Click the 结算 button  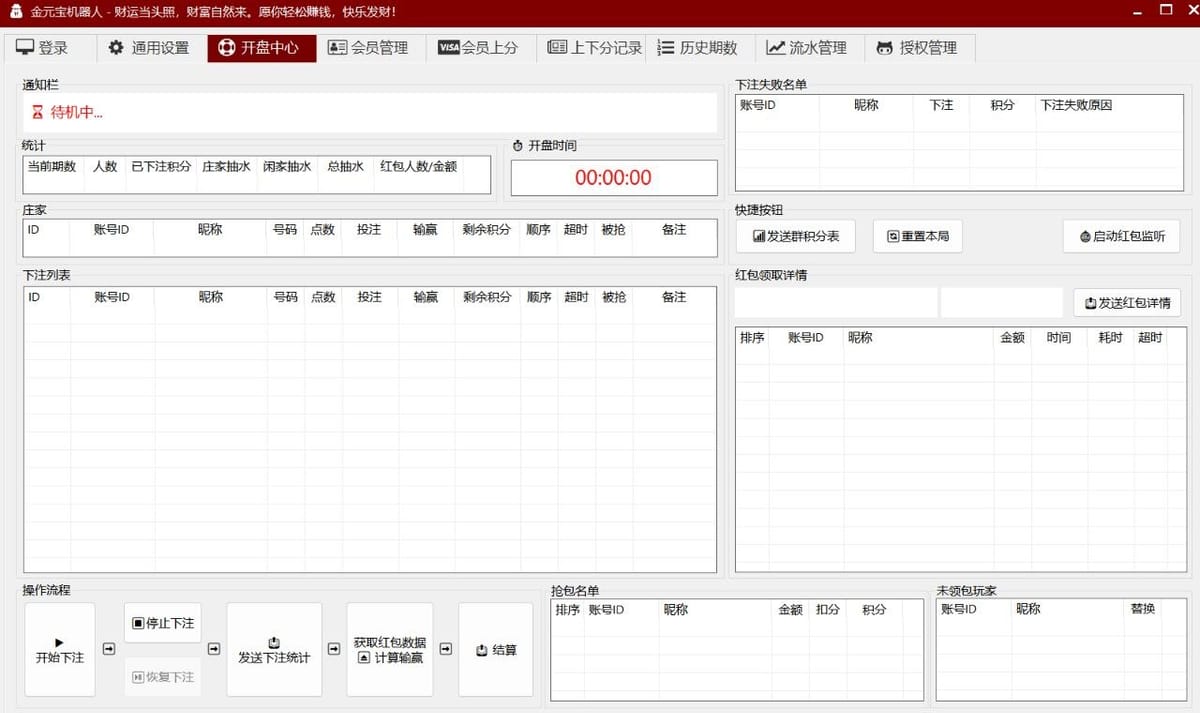click(x=496, y=650)
